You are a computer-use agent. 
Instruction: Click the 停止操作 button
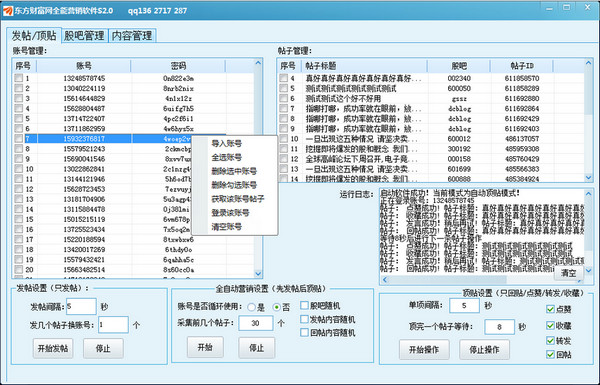pyautogui.click(x=484, y=349)
